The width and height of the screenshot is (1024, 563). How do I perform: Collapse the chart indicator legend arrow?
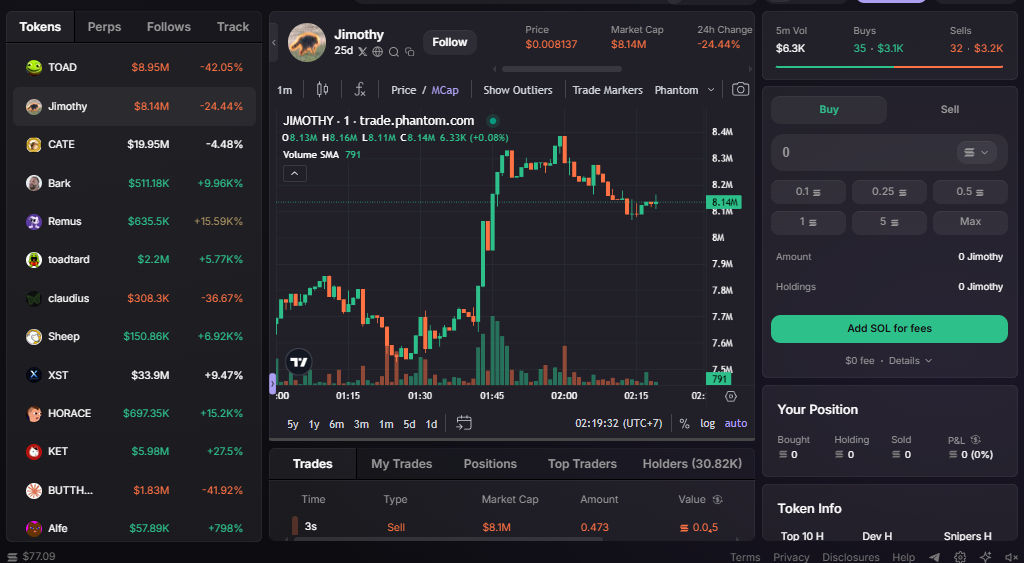295,174
